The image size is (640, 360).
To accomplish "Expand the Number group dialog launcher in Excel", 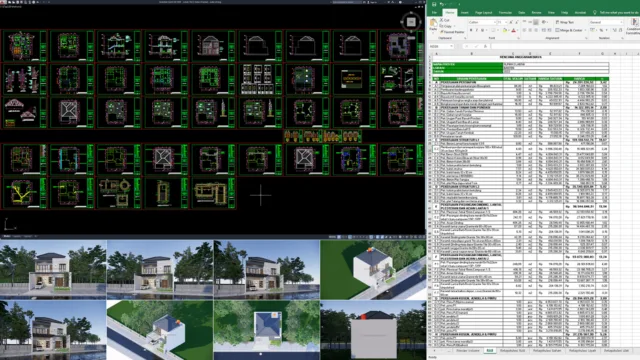I will click(622, 38).
